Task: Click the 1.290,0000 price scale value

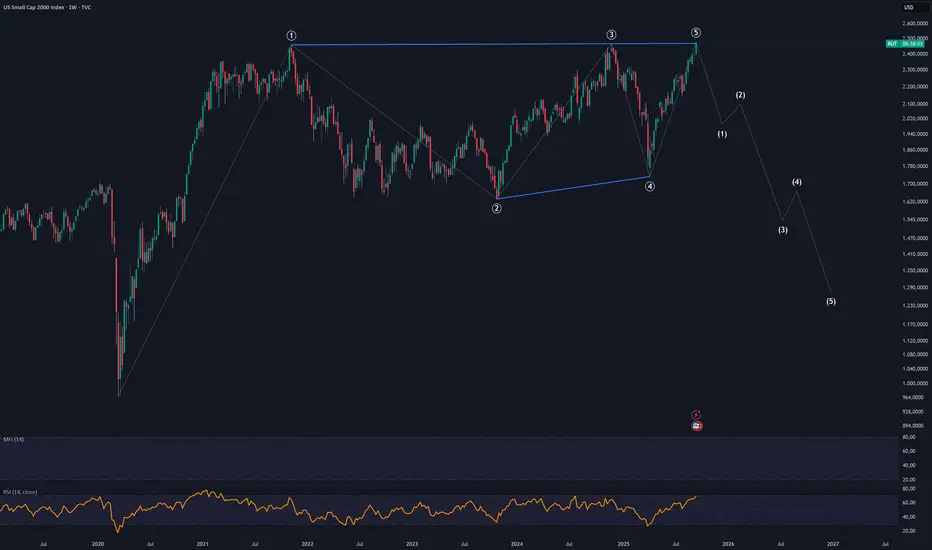Action: [x=915, y=287]
